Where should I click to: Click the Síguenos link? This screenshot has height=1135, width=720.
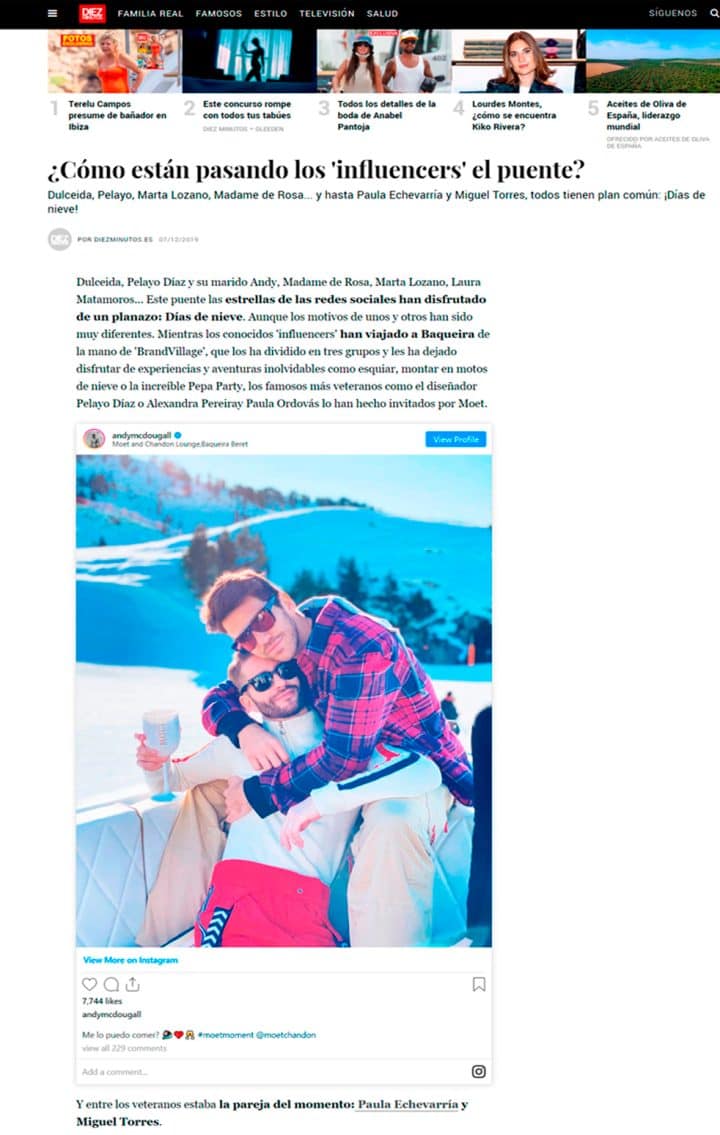[673, 13]
